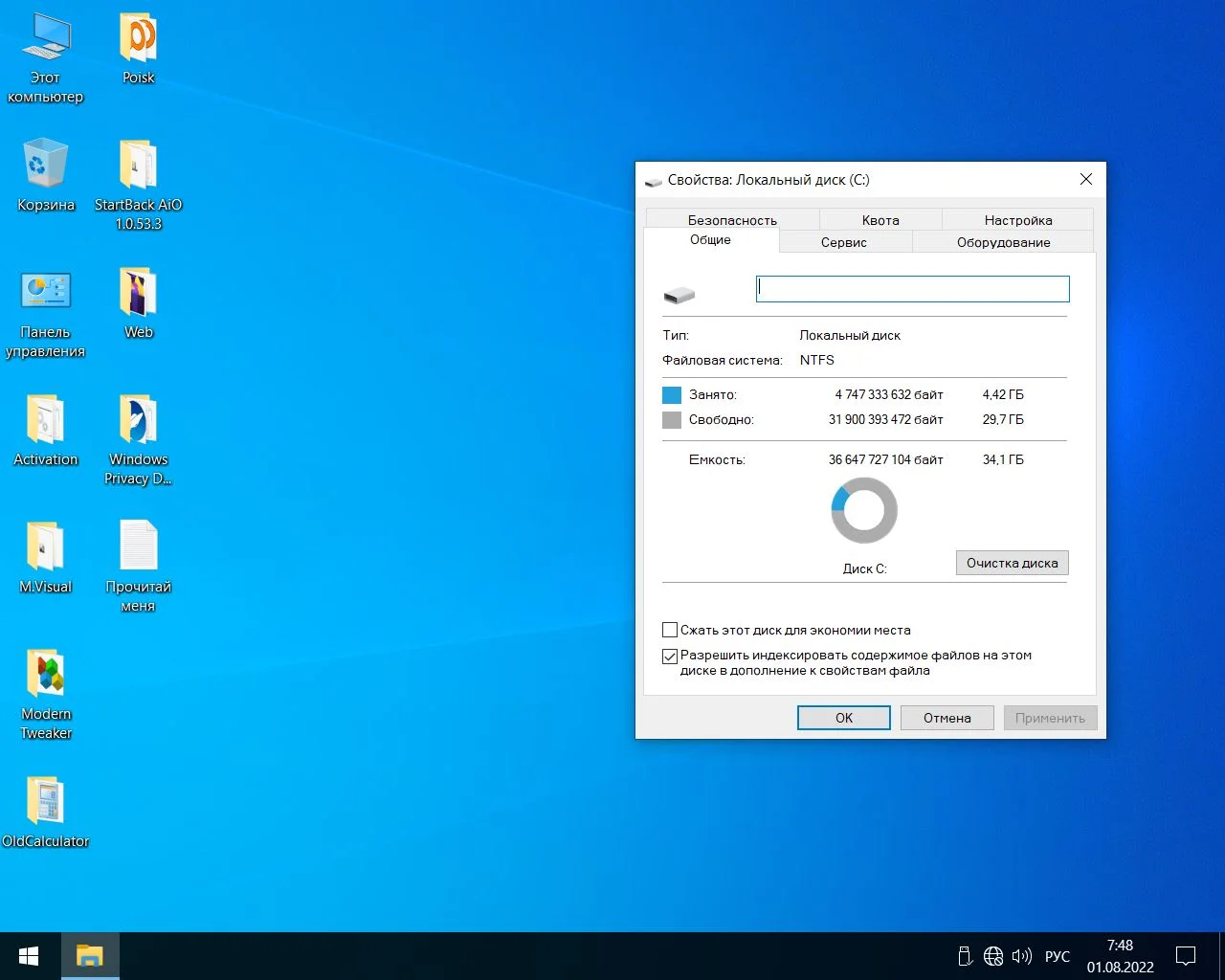Click the 29,7 ГБ free space value
1225x980 pixels.
pyautogui.click(x=1003, y=419)
